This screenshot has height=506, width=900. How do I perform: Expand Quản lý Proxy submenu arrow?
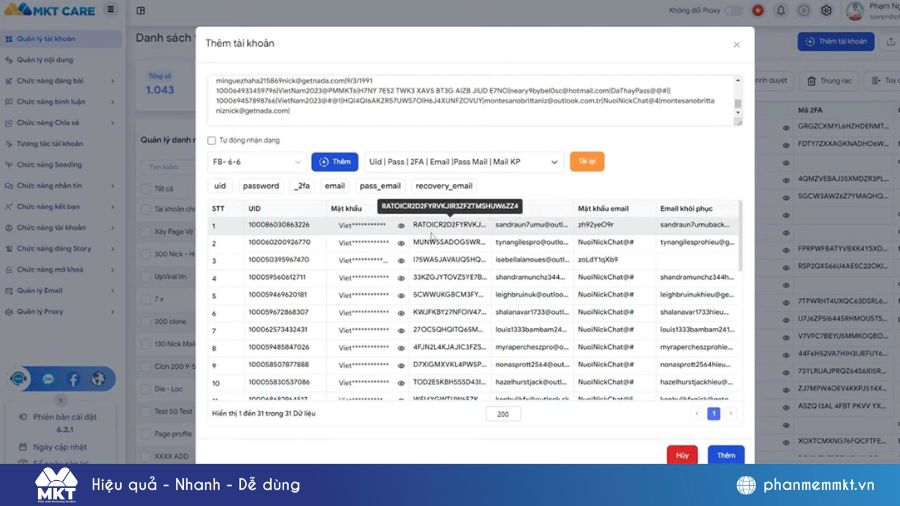point(112,312)
